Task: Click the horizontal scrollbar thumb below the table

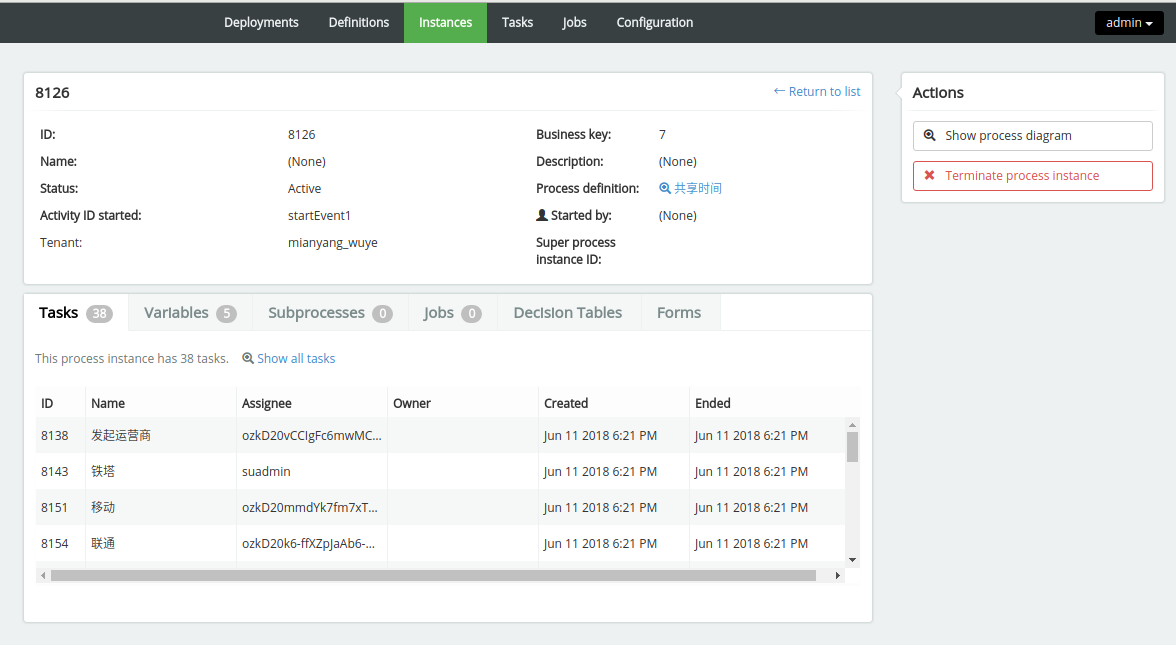Action: point(434,576)
